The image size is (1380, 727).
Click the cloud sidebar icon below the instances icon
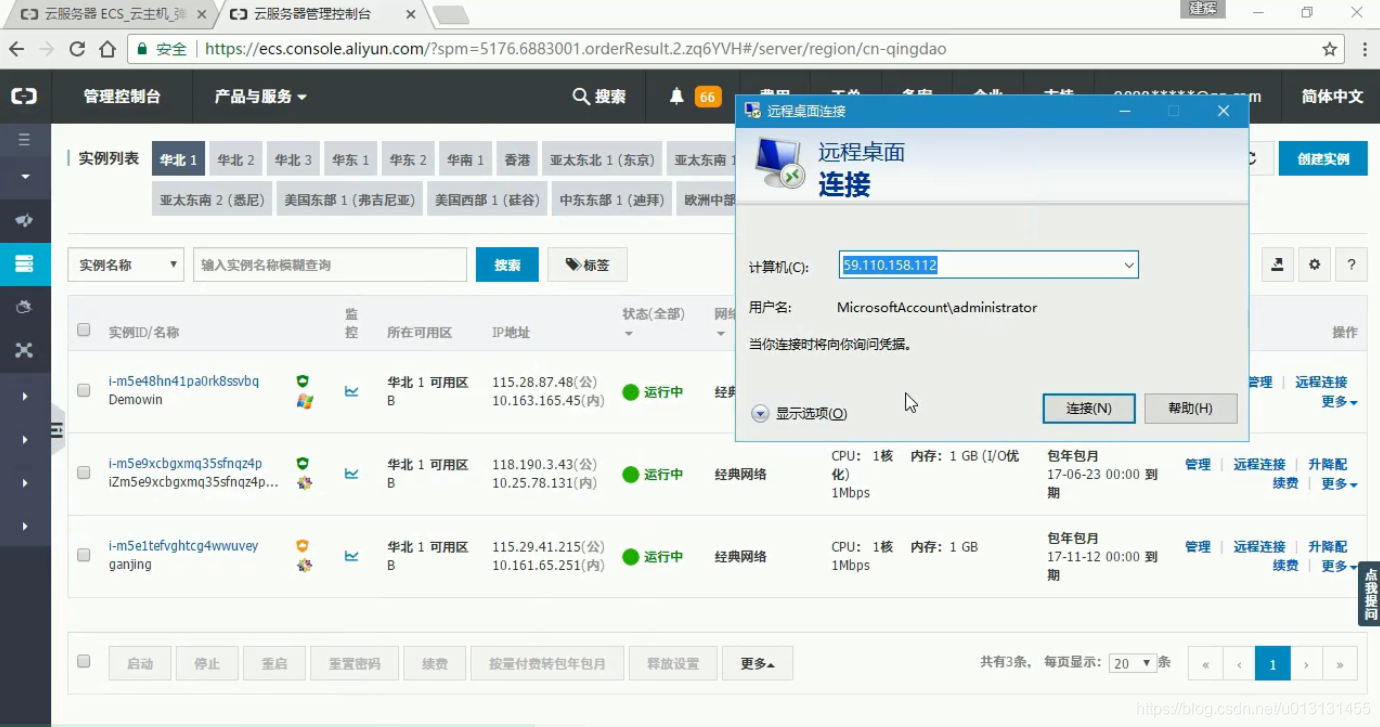[x=24, y=307]
